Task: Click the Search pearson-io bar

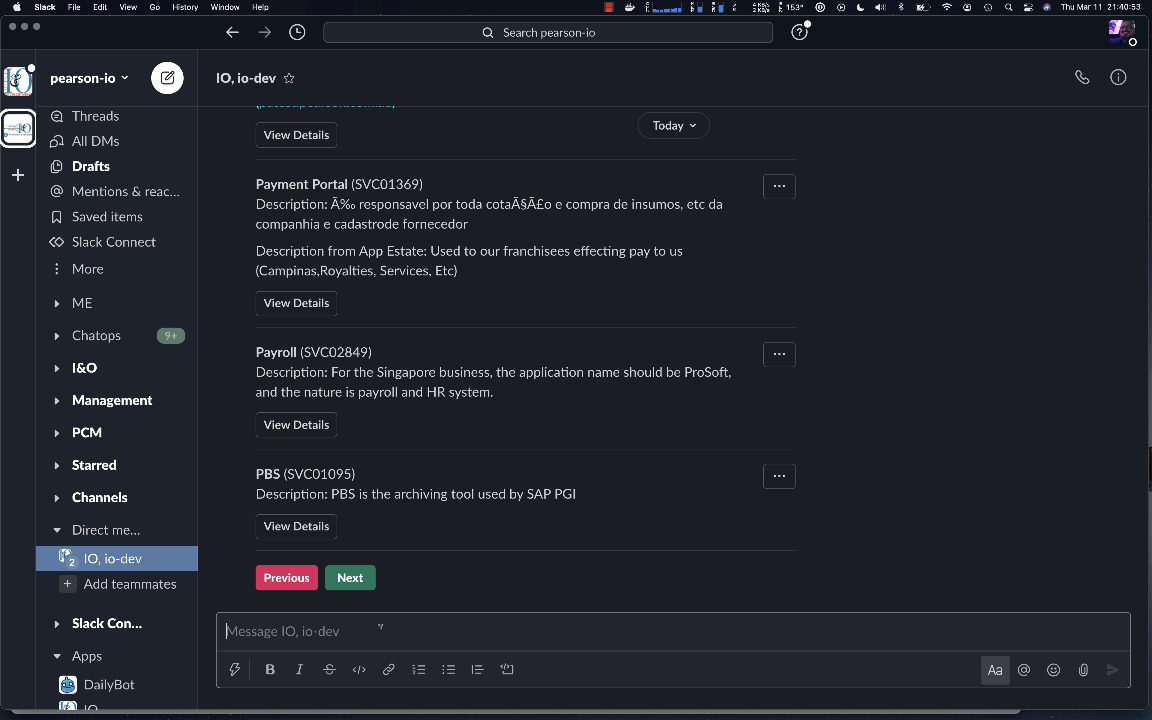Action: tap(548, 32)
